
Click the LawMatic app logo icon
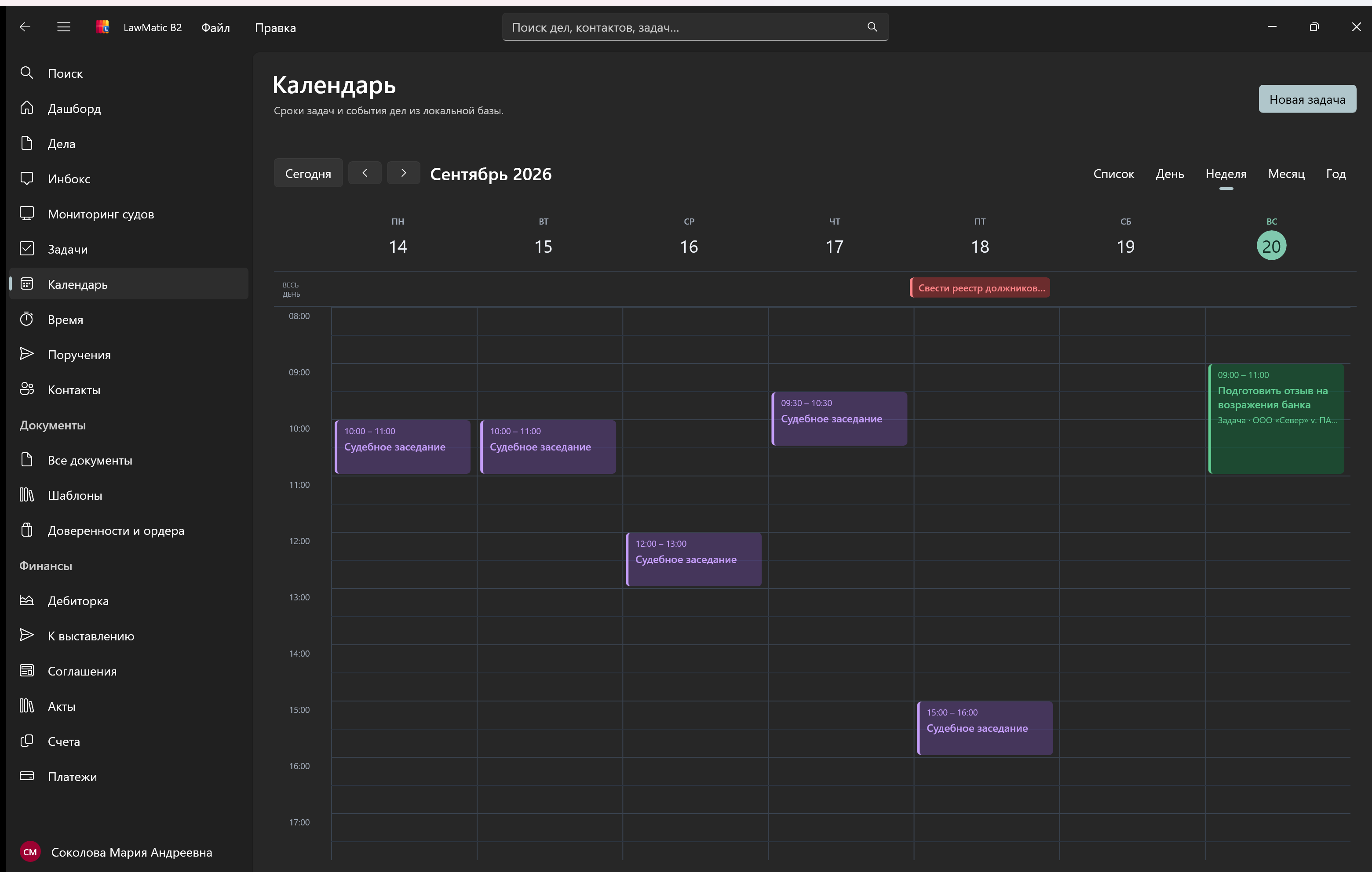pos(102,27)
